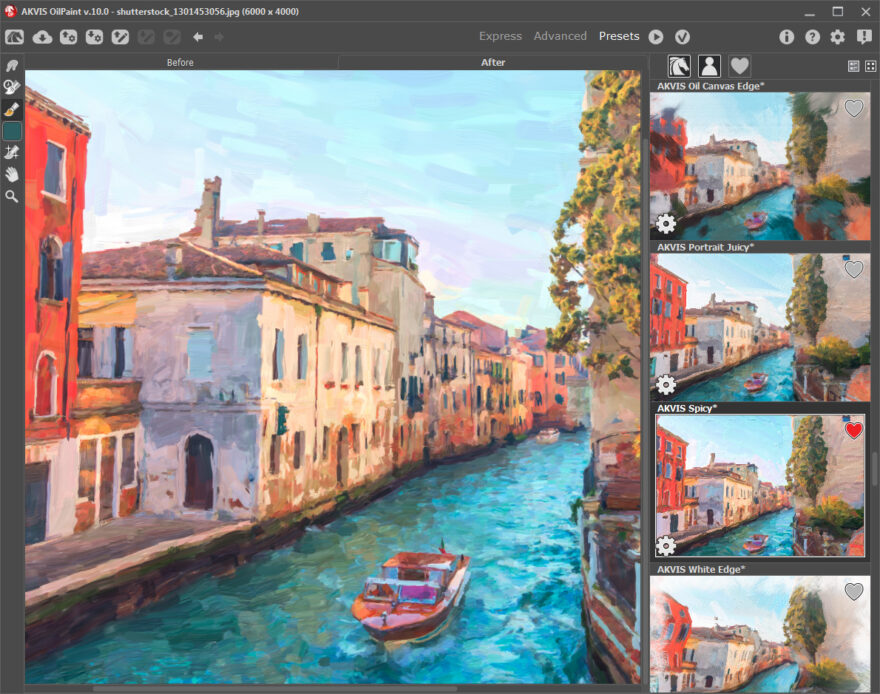
Task: Show user presets category
Action: [x=709, y=66]
